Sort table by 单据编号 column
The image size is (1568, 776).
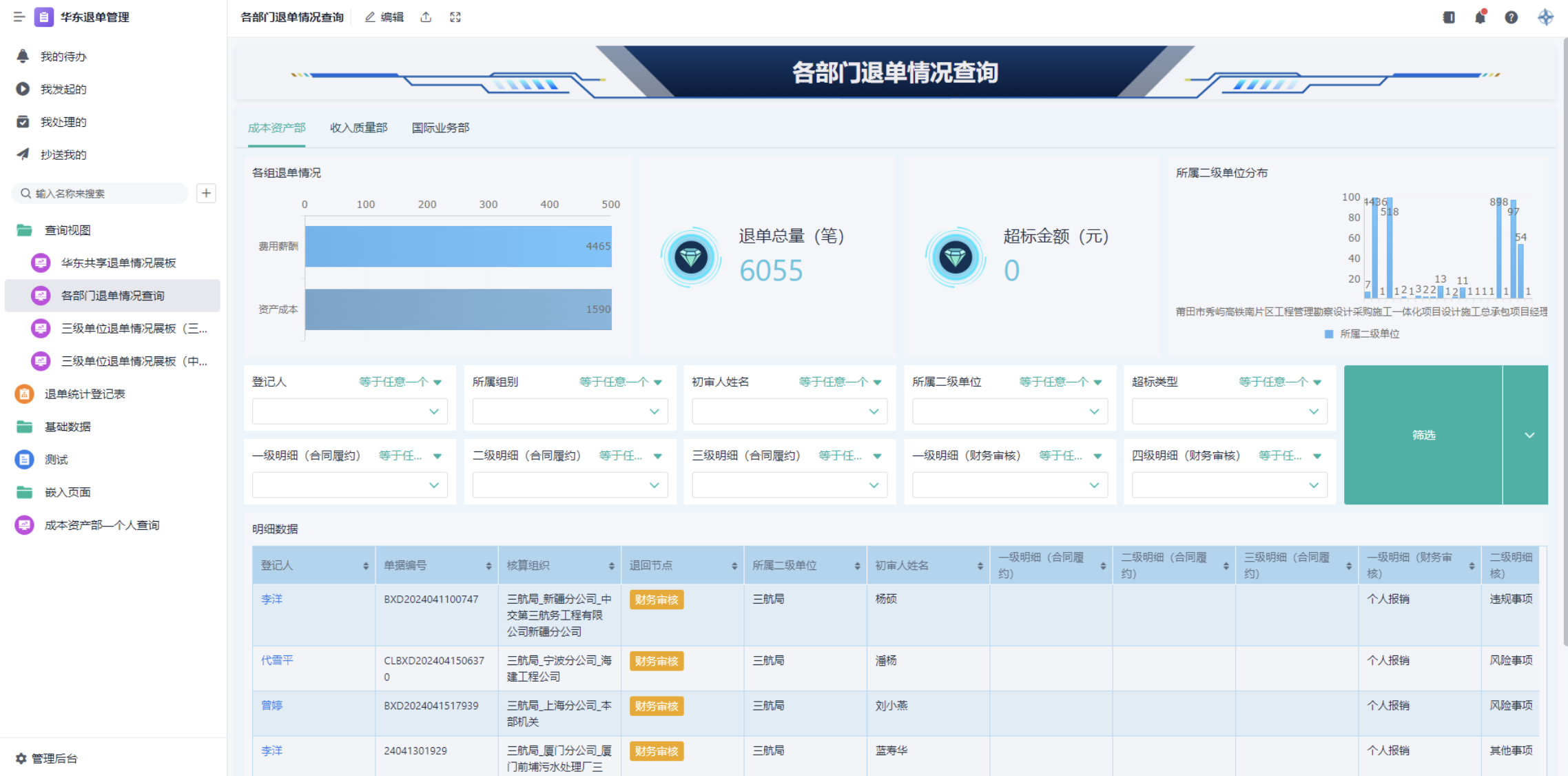(488, 566)
